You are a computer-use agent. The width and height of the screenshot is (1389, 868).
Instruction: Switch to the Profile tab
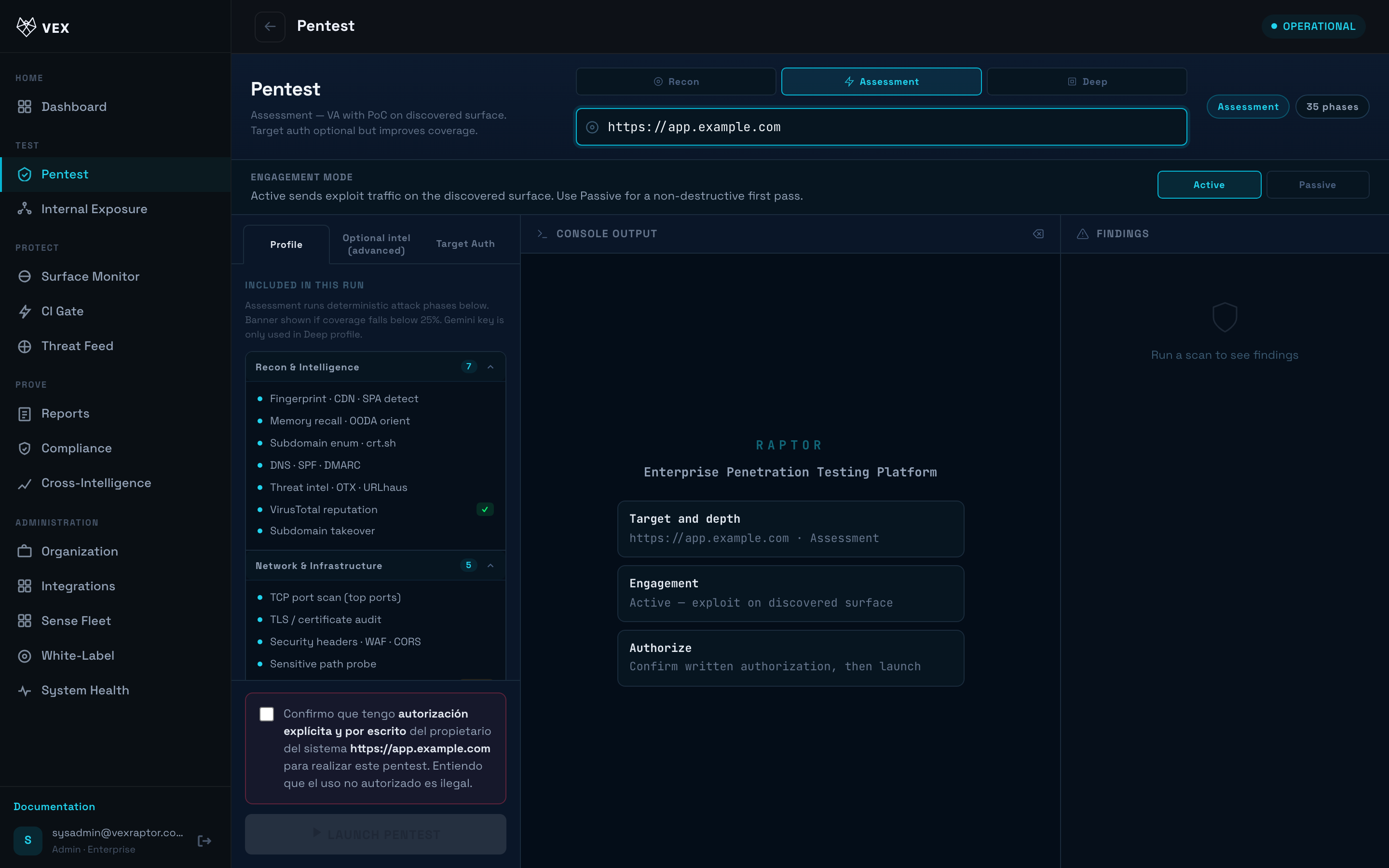tap(286, 244)
